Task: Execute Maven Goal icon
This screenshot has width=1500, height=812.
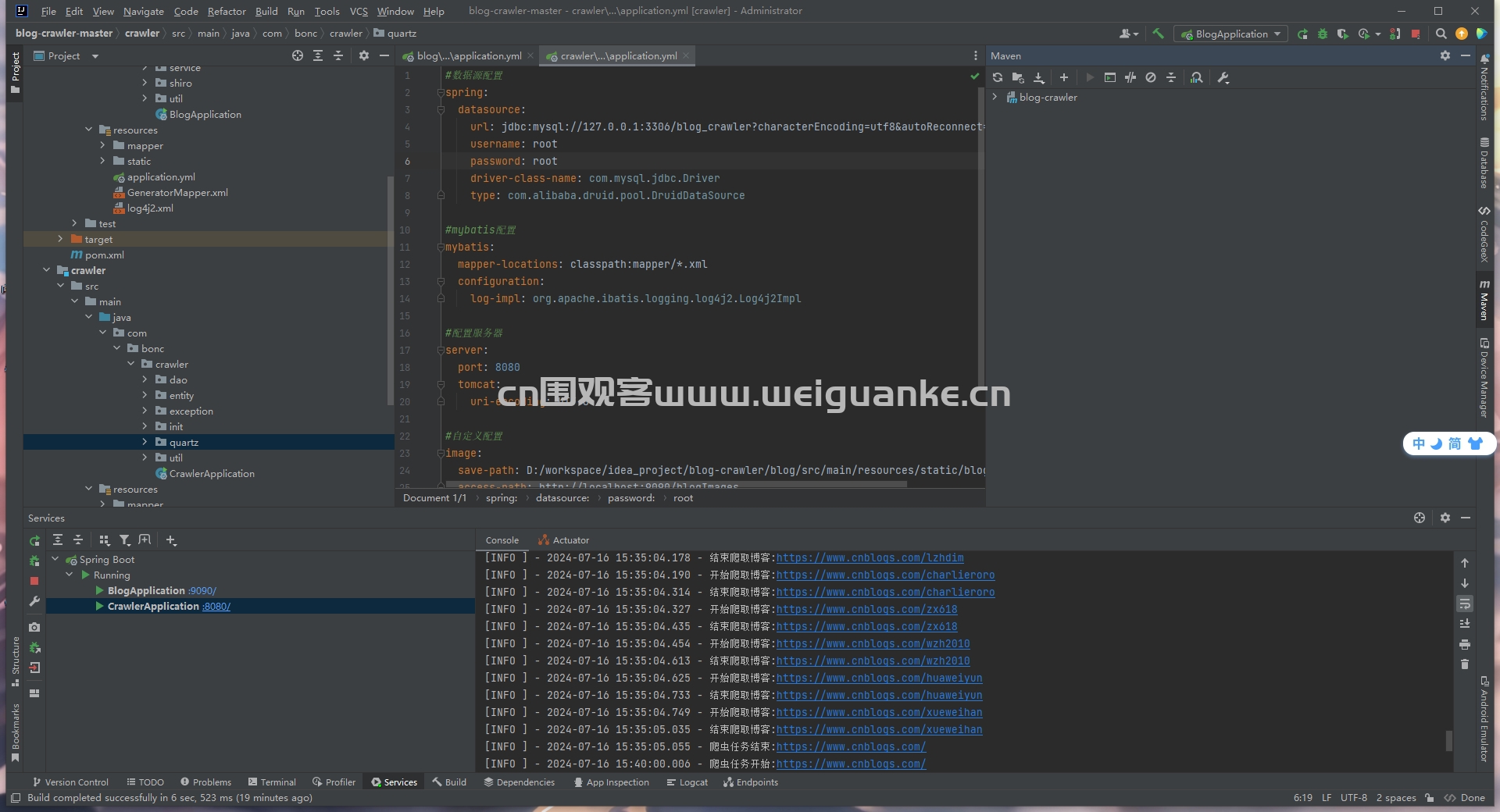Action: [x=1110, y=77]
